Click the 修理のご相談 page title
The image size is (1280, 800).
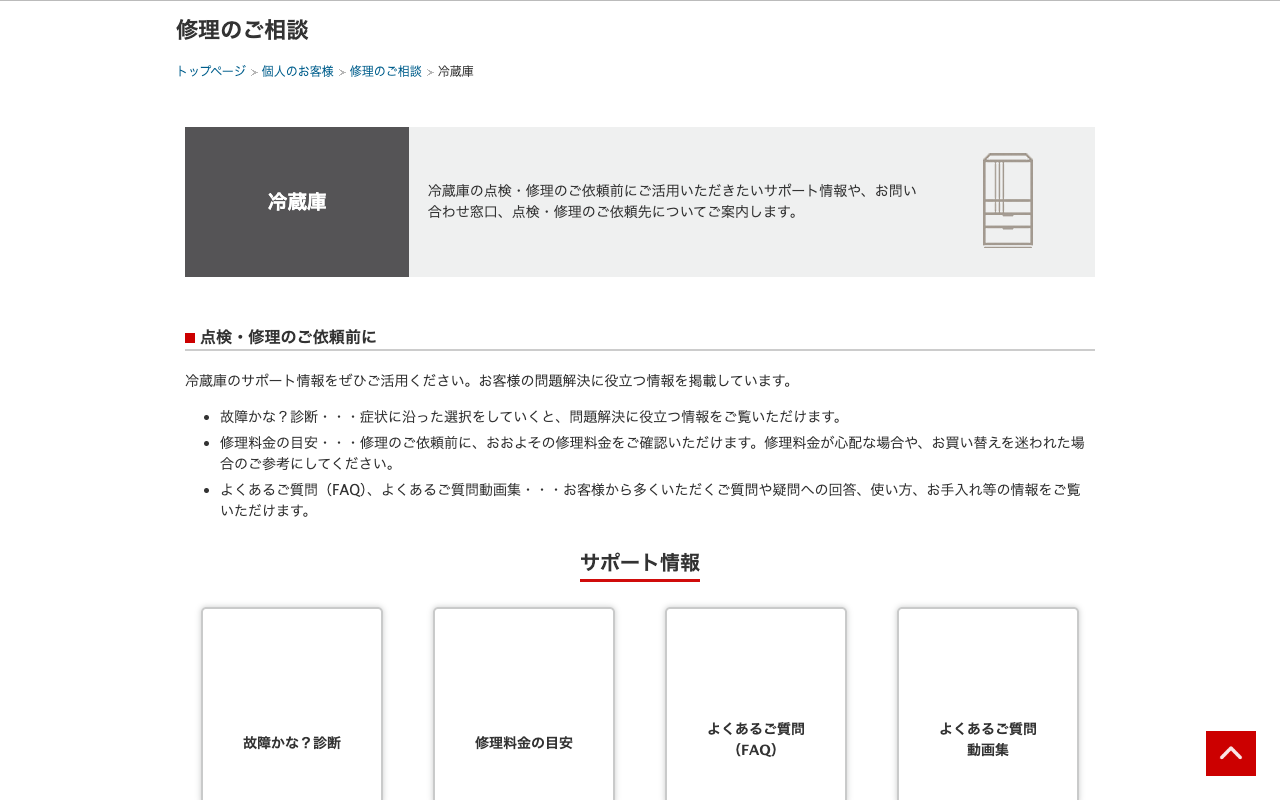tap(241, 30)
